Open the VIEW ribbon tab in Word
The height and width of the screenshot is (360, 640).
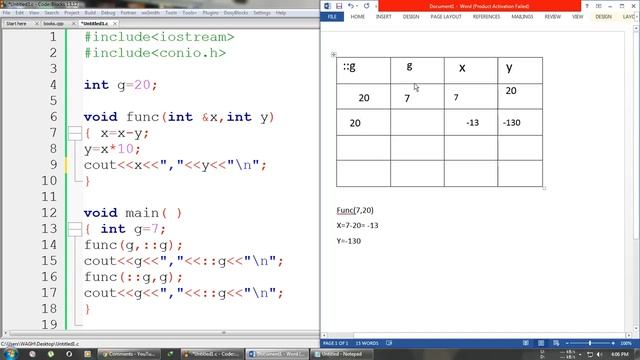(x=577, y=17)
